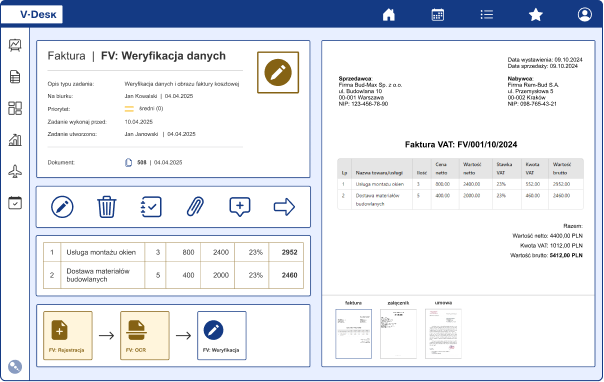Click 'Kwota VAT: 1012,00 PLN' line
Viewport: 604px width, 382px height.
(551, 245)
